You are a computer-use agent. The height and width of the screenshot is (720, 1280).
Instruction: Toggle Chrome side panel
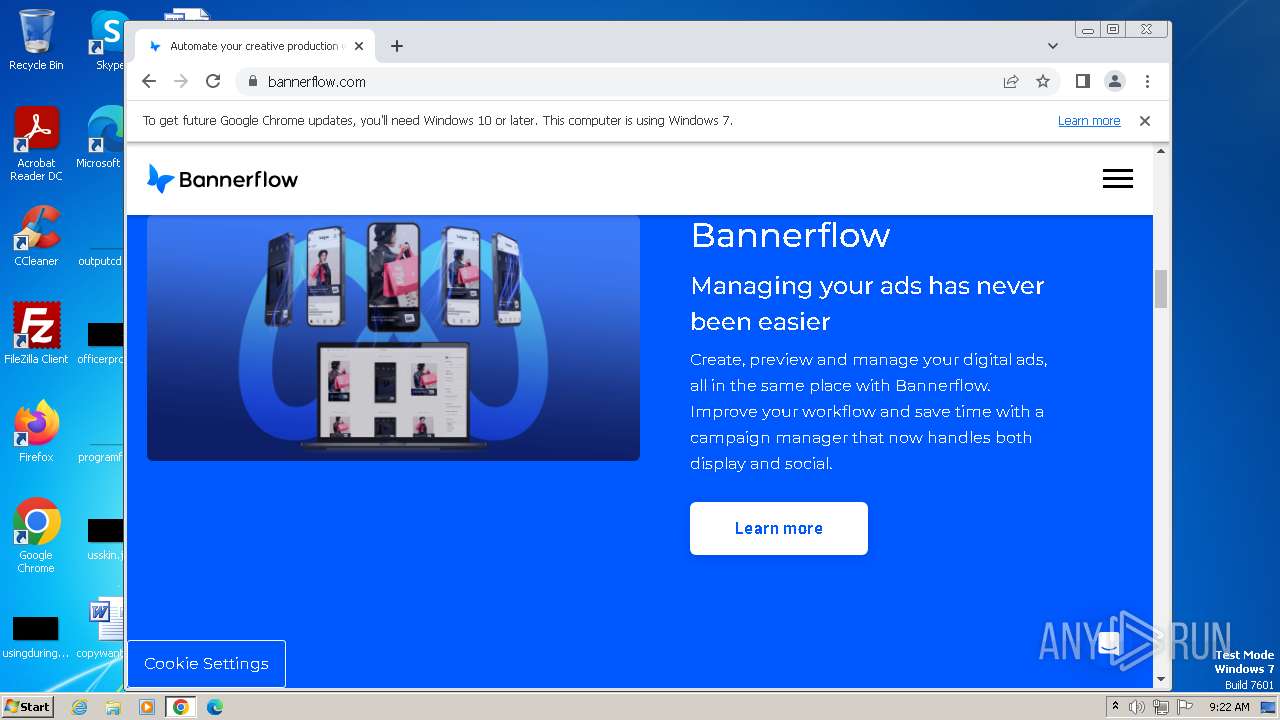click(x=1082, y=81)
